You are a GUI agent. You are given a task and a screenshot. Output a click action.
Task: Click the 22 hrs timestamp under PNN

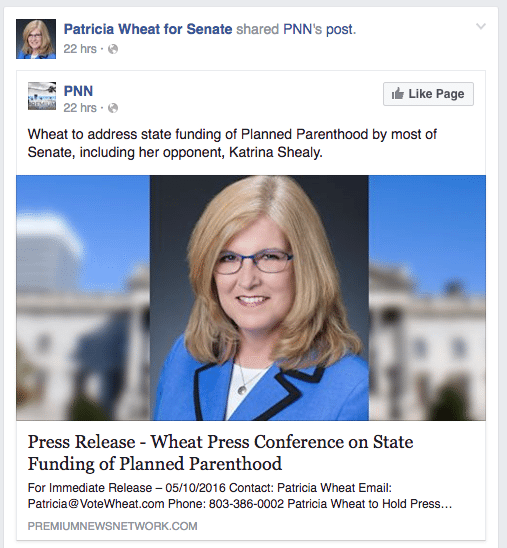pos(80,108)
